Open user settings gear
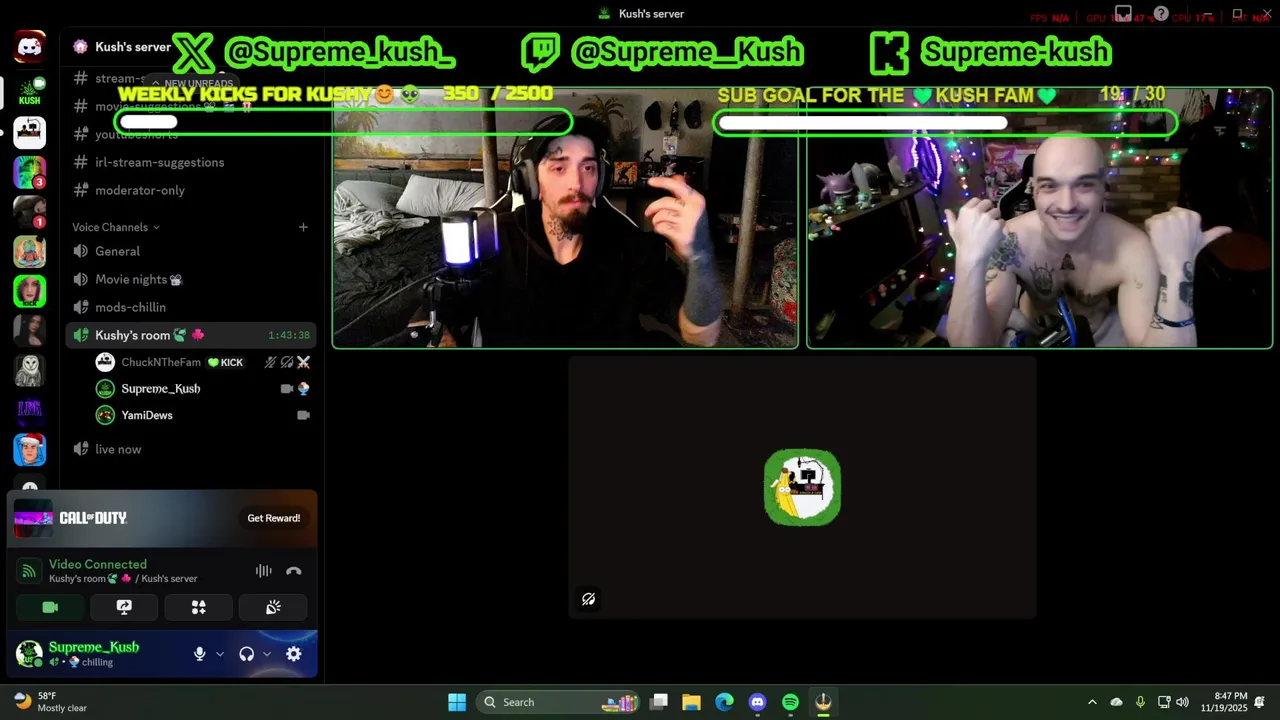1280x720 pixels. [x=293, y=654]
